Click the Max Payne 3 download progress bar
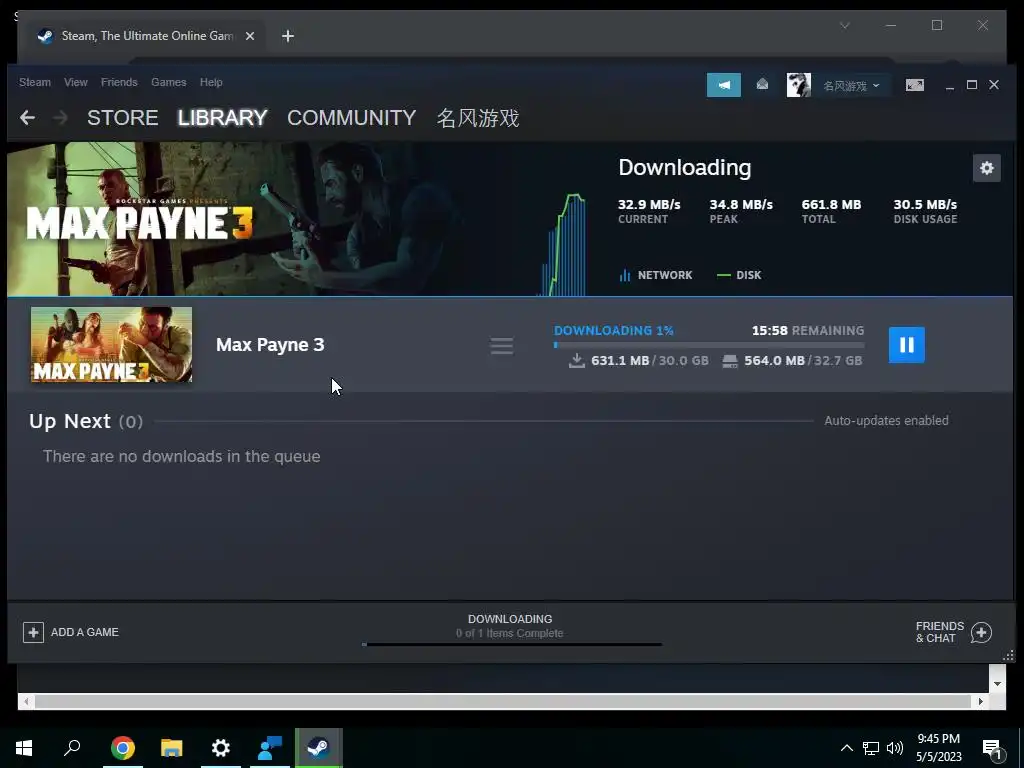 709,345
